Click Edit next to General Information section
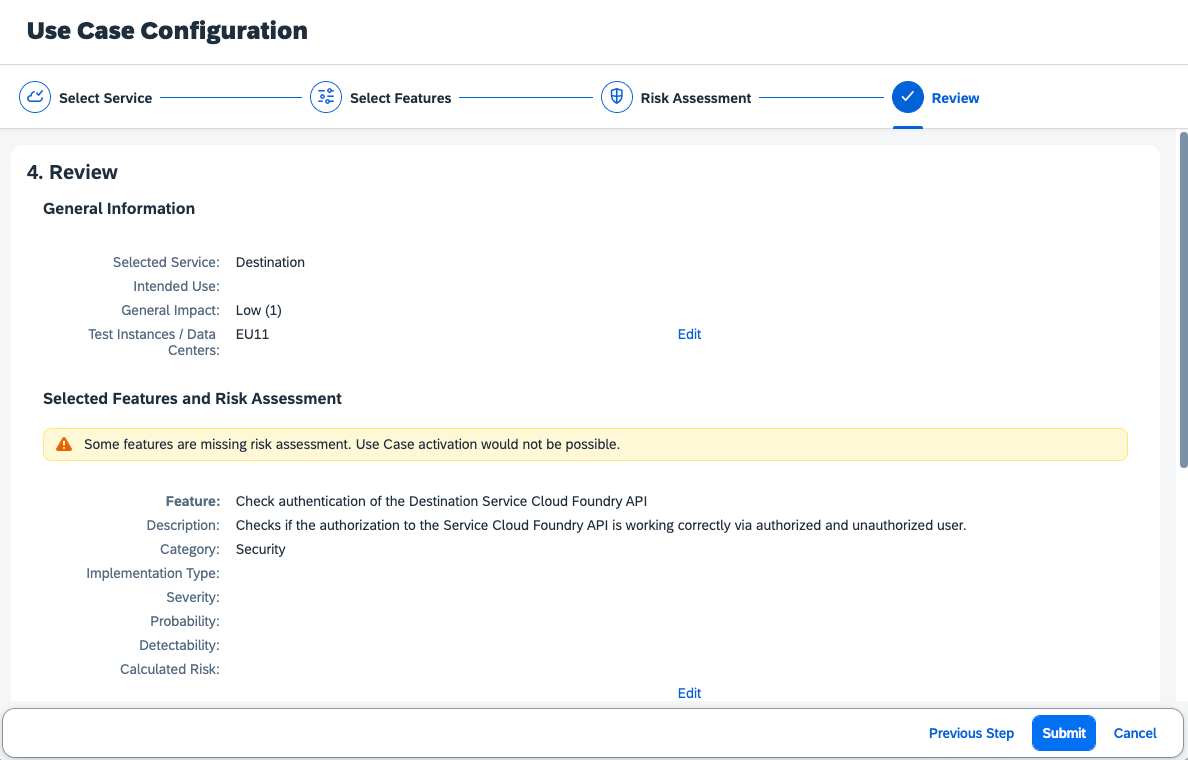This screenshot has width=1188, height=760. tap(689, 334)
